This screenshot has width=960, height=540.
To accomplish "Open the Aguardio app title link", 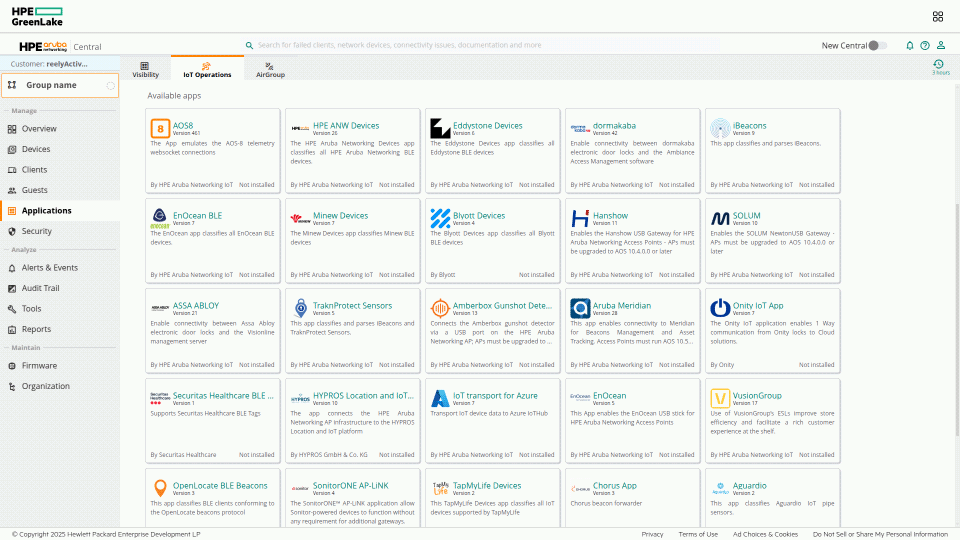I will tap(749, 486).
